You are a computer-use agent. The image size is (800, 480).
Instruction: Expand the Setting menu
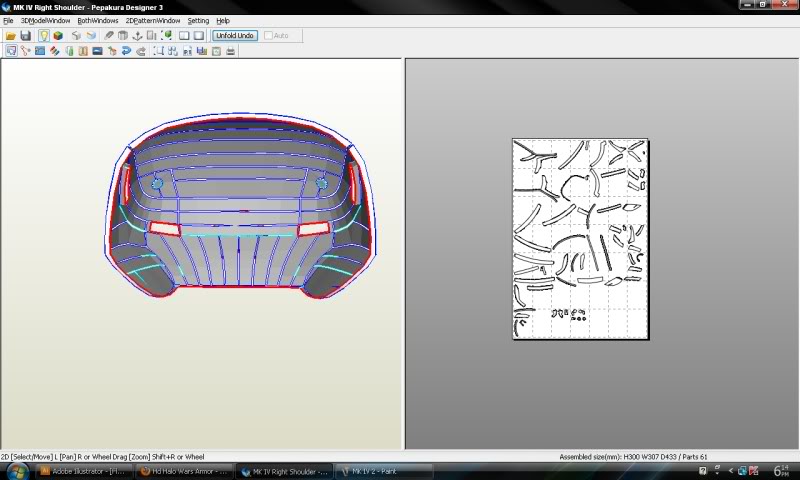point(198,20)
